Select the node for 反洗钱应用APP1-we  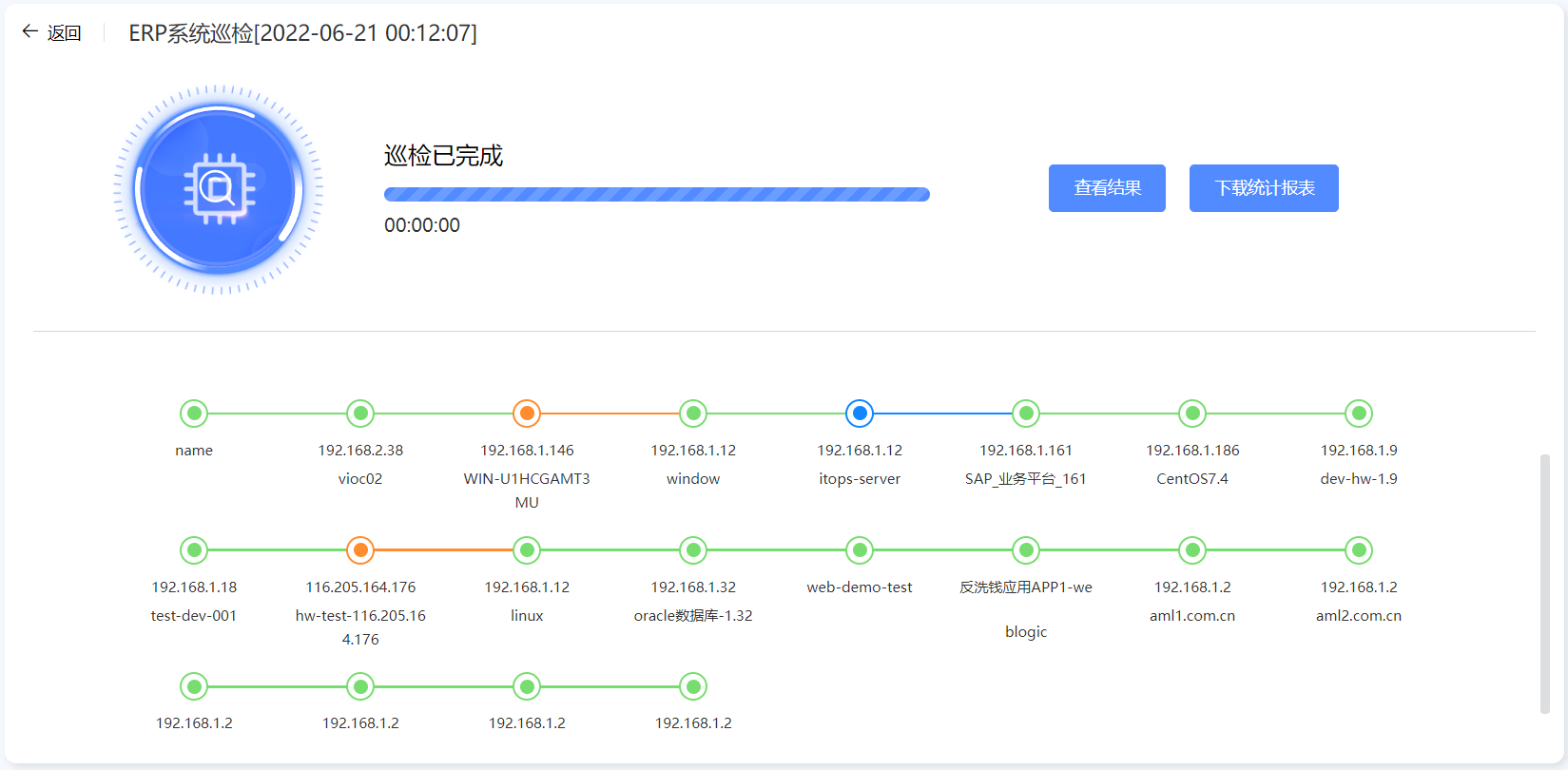point(1026,550)
